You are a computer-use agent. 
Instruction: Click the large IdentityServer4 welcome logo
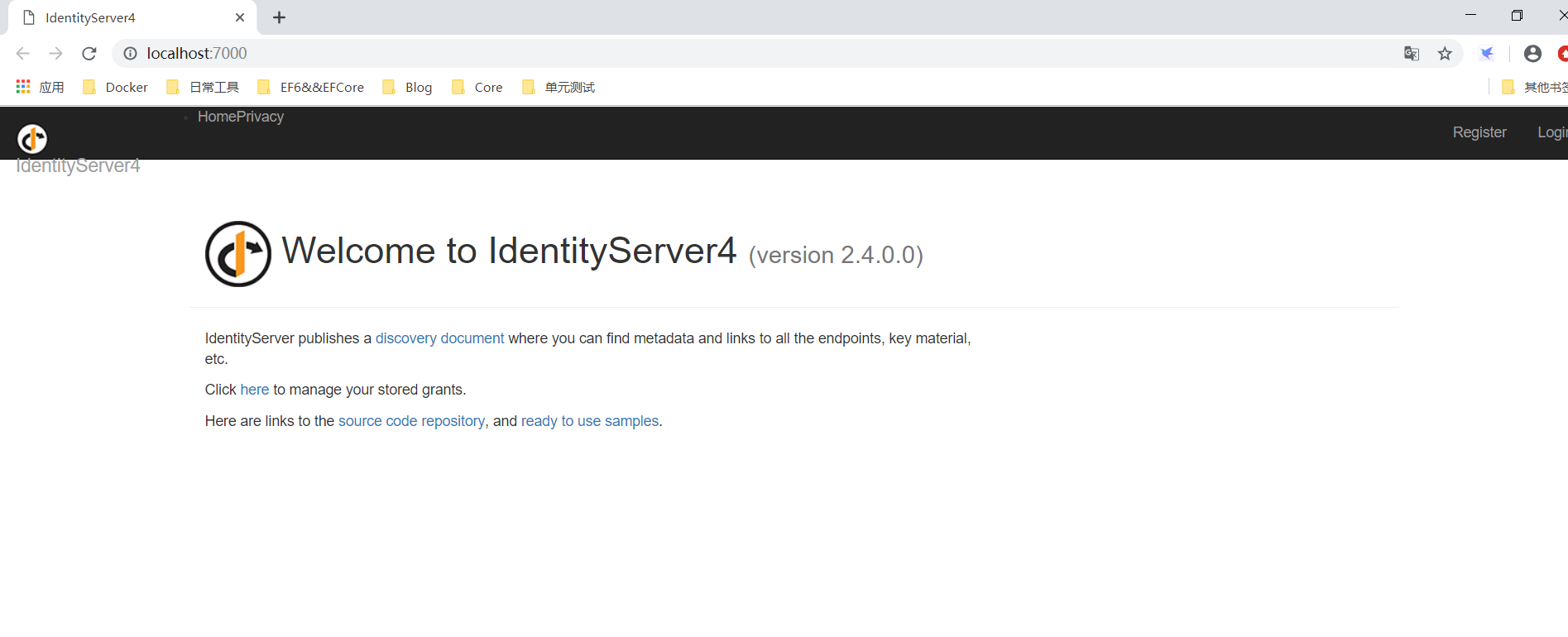pyautogui.click(x=238, y=254)
